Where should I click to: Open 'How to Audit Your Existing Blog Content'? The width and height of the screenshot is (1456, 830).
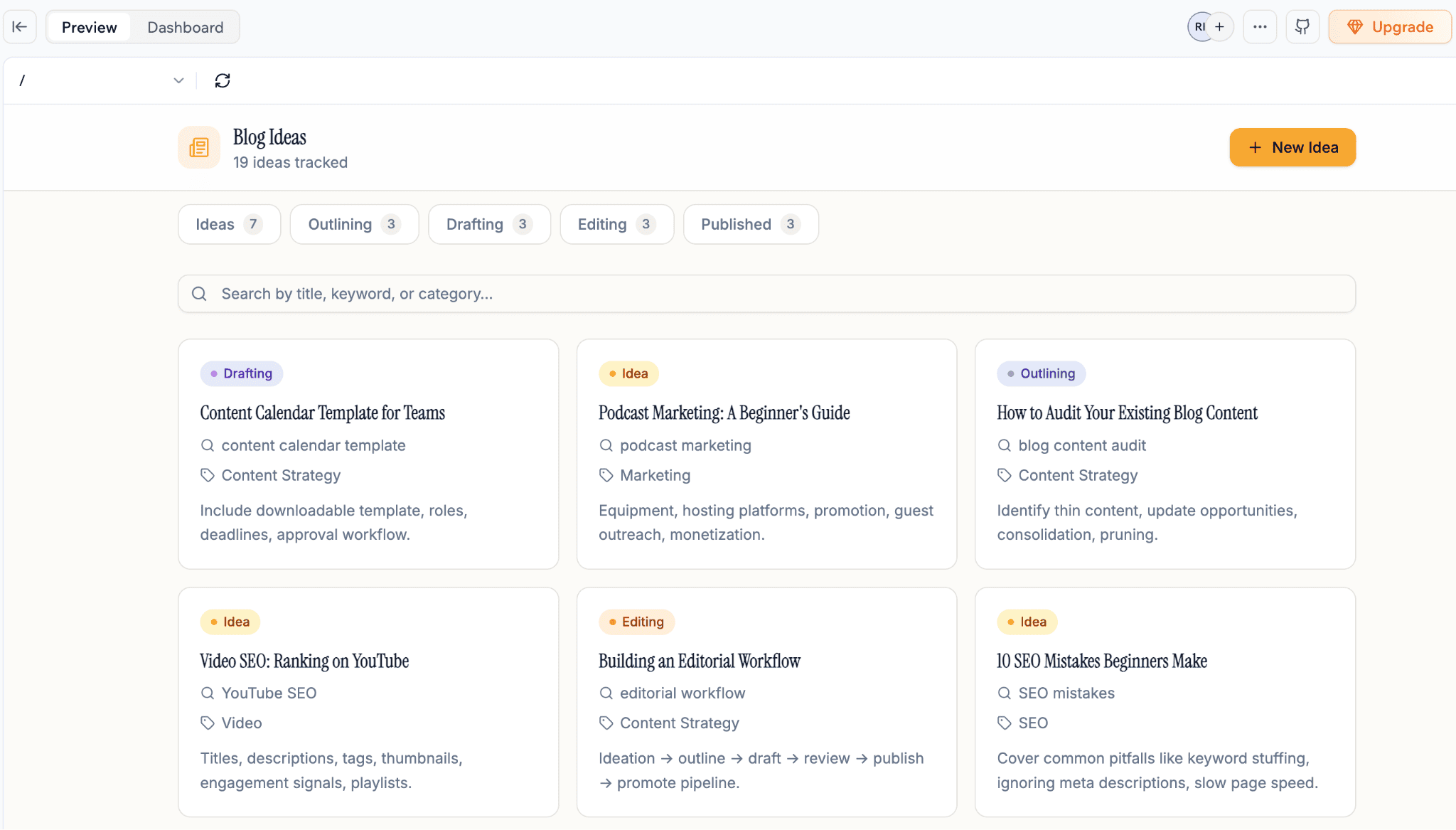pos(1127,413)
